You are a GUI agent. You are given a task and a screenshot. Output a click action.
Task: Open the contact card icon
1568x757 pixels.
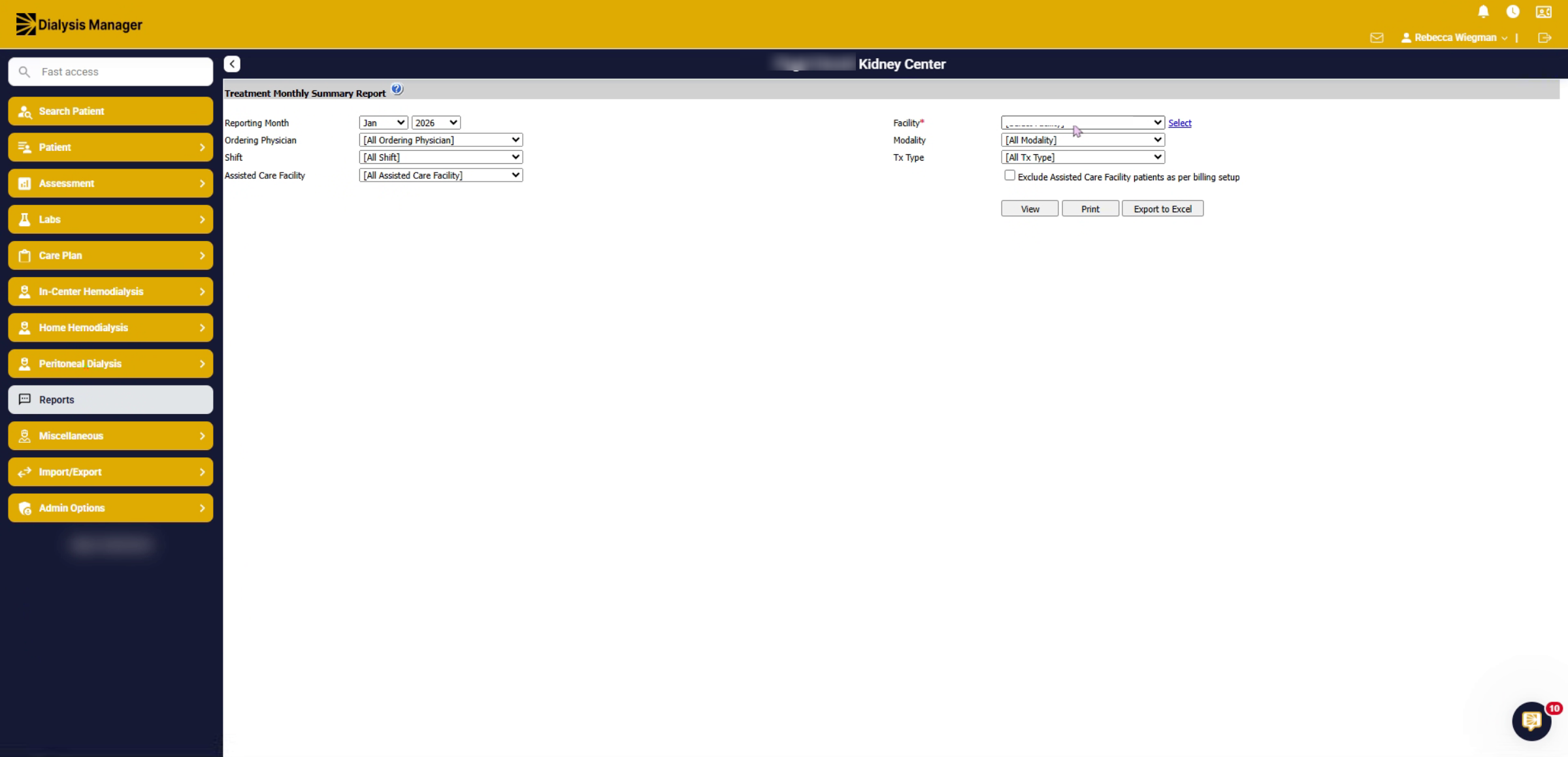(1543, 12)
